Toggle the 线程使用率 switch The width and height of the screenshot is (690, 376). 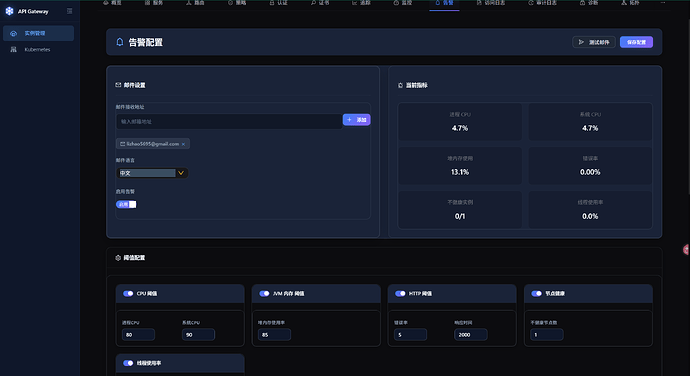point(128,363)
